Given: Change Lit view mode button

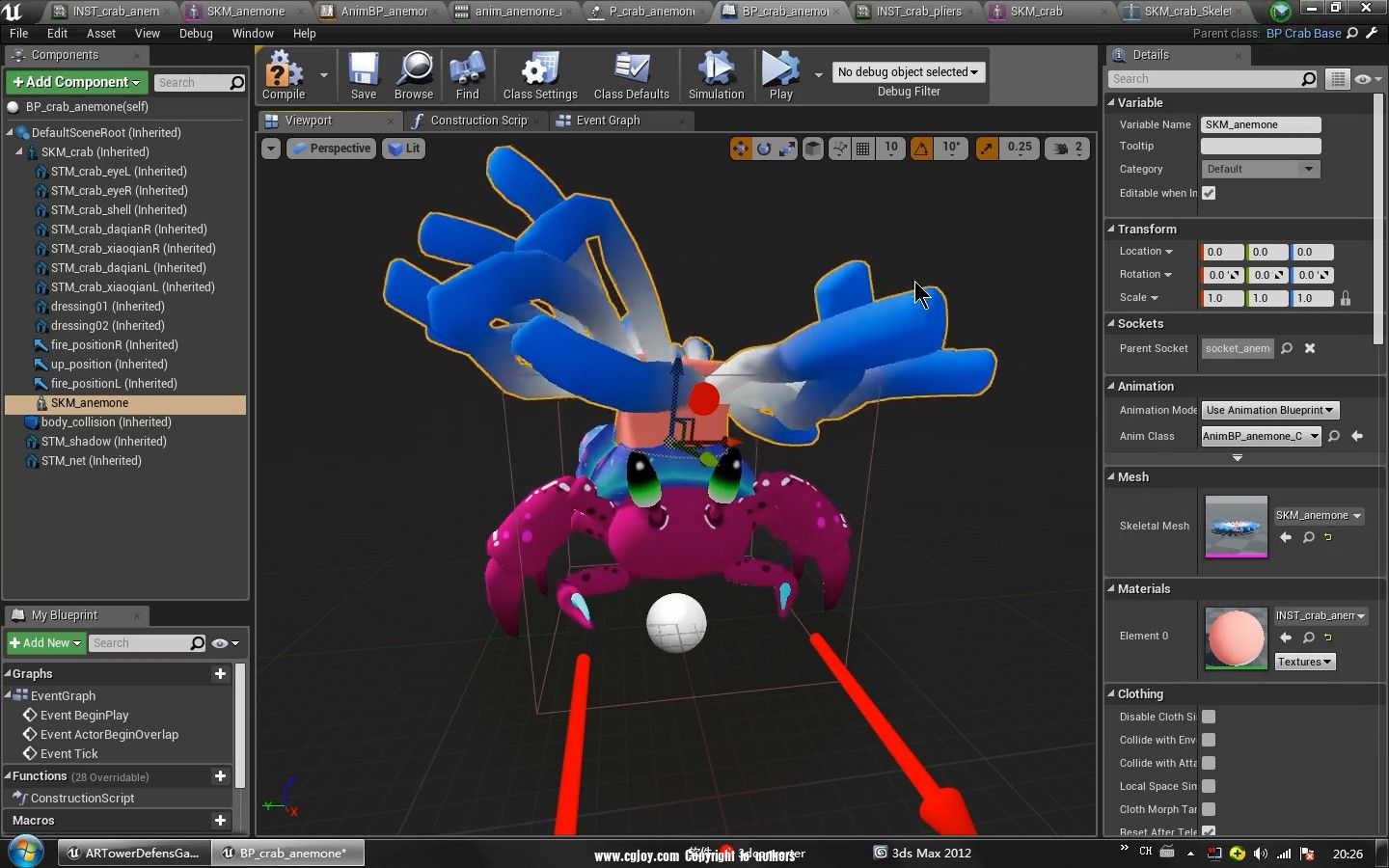Looking at the screenshot, I should (403, 149).
